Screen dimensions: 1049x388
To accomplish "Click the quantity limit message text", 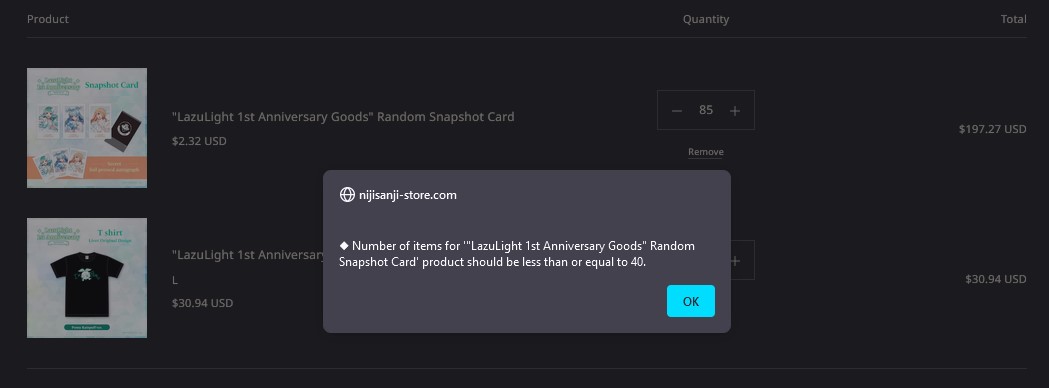I will (x=517, y=254).
